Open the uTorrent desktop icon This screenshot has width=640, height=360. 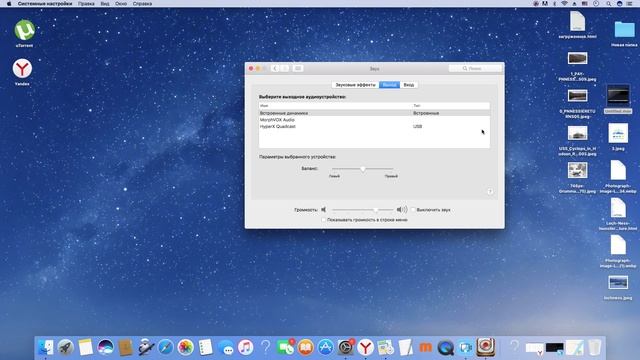tap(24, 30)
